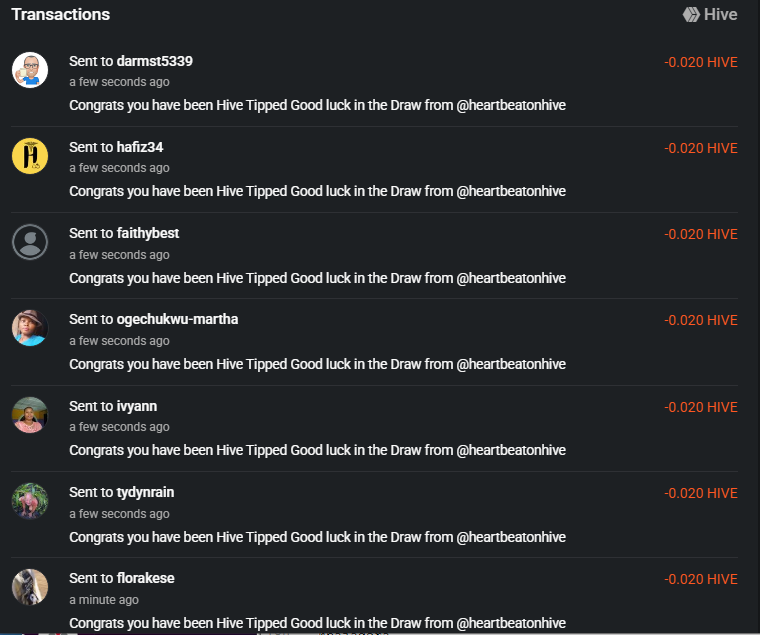Open the faithybest username link
The width and height of the screenshot is (760, 635).
148,233
